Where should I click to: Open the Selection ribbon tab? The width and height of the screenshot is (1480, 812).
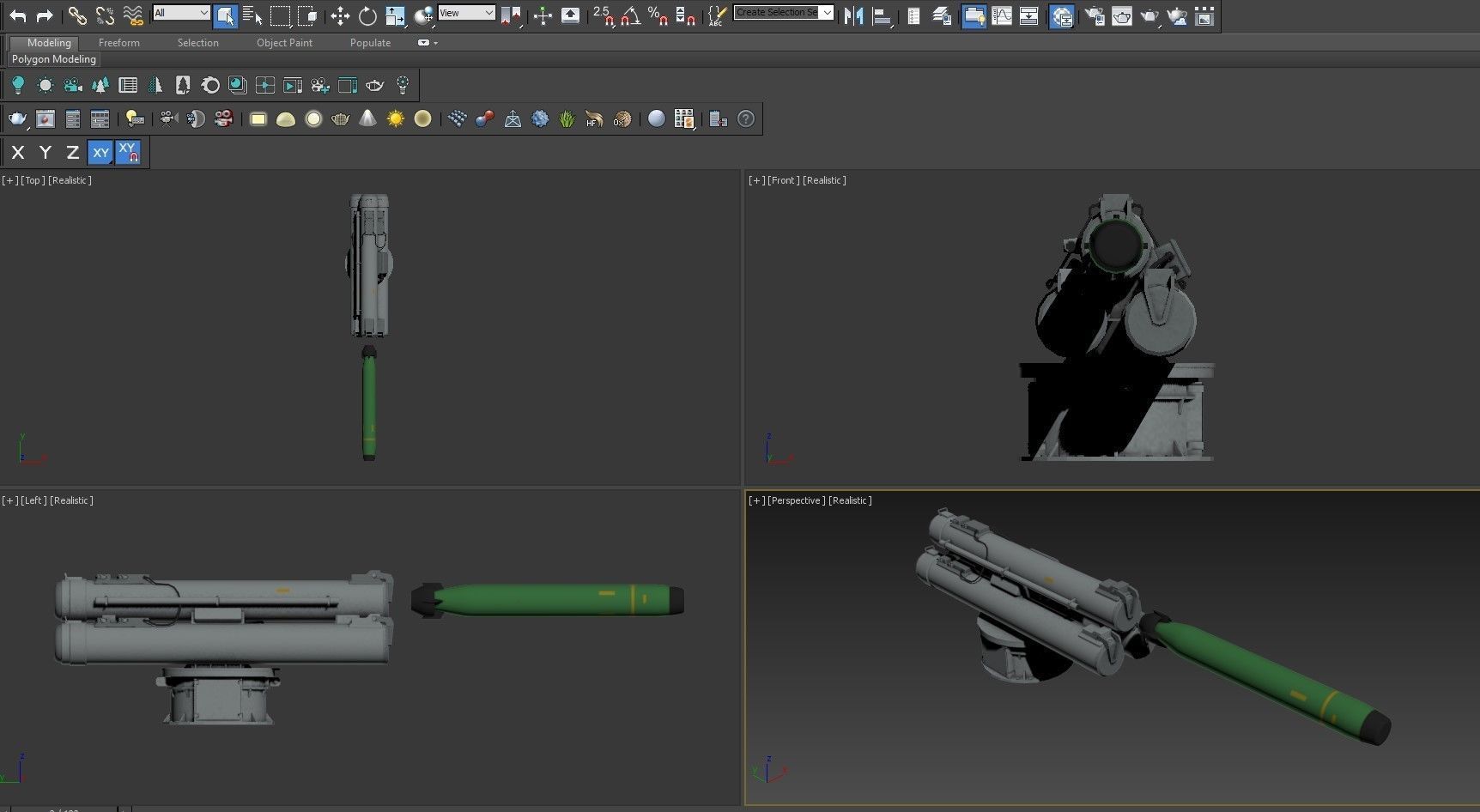click(x=198, y=43)
